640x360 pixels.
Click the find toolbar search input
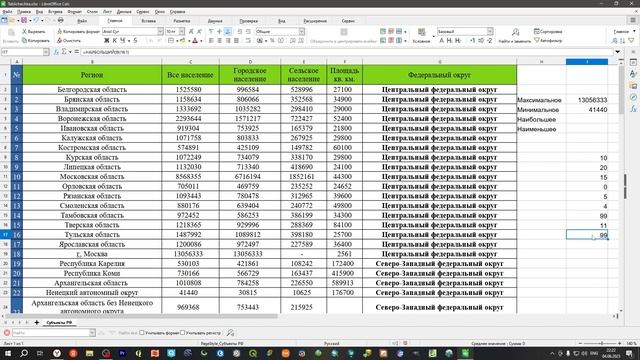click(x=50, y=333)
